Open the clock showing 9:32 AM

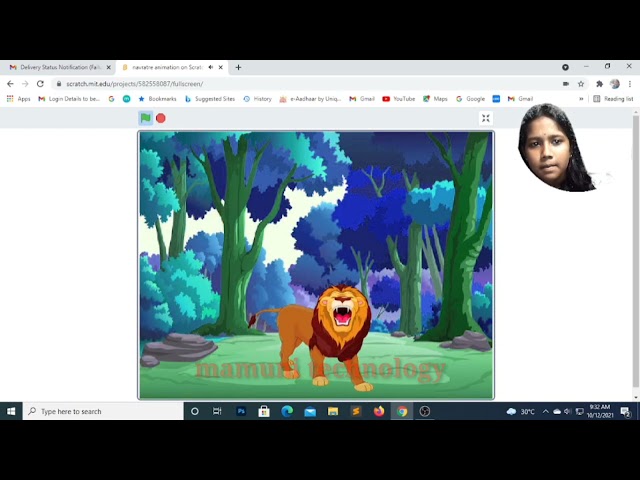(600, 411)
